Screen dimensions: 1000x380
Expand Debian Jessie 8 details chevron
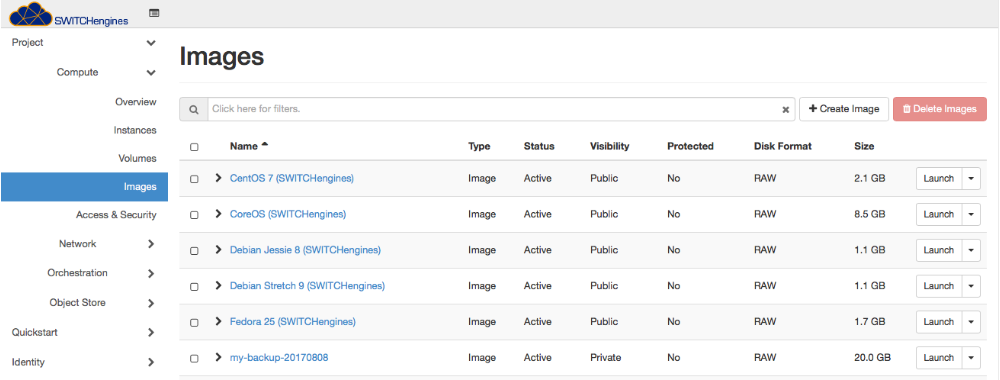218,250
